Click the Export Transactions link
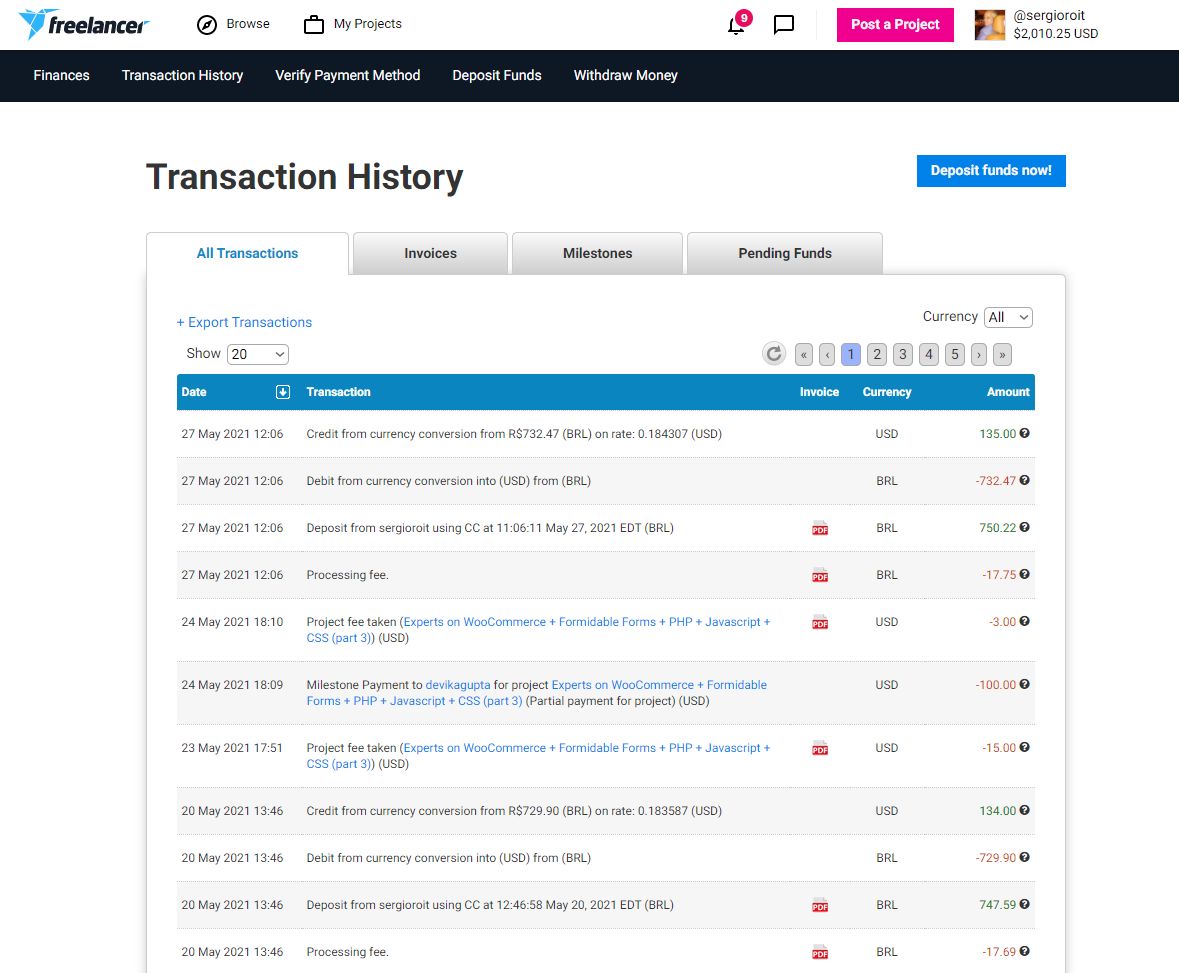 [x=244, y=322]
